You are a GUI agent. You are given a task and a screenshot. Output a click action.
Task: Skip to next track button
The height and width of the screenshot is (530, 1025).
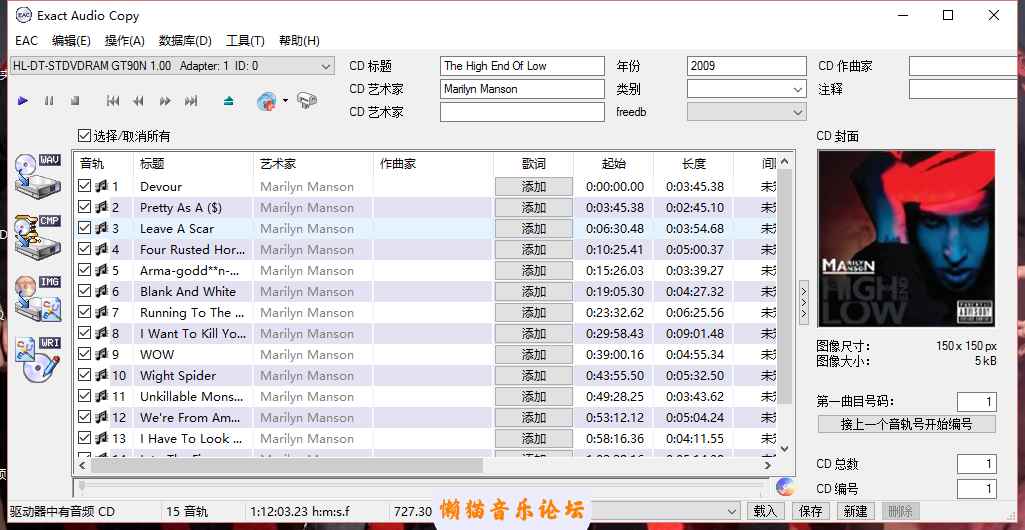coord(191,101)
